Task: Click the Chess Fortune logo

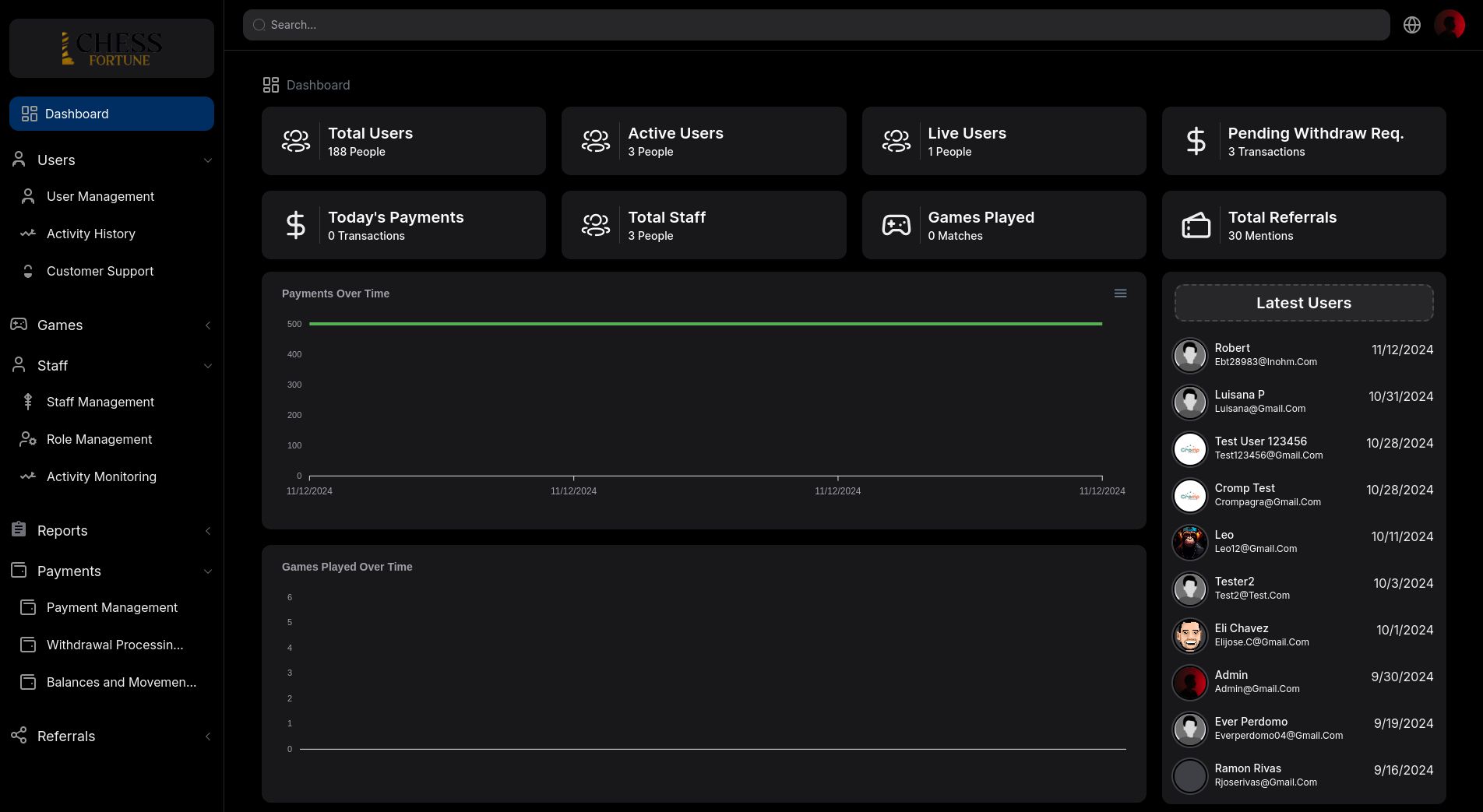Action: pyautogui.click(x=111, y=48)
